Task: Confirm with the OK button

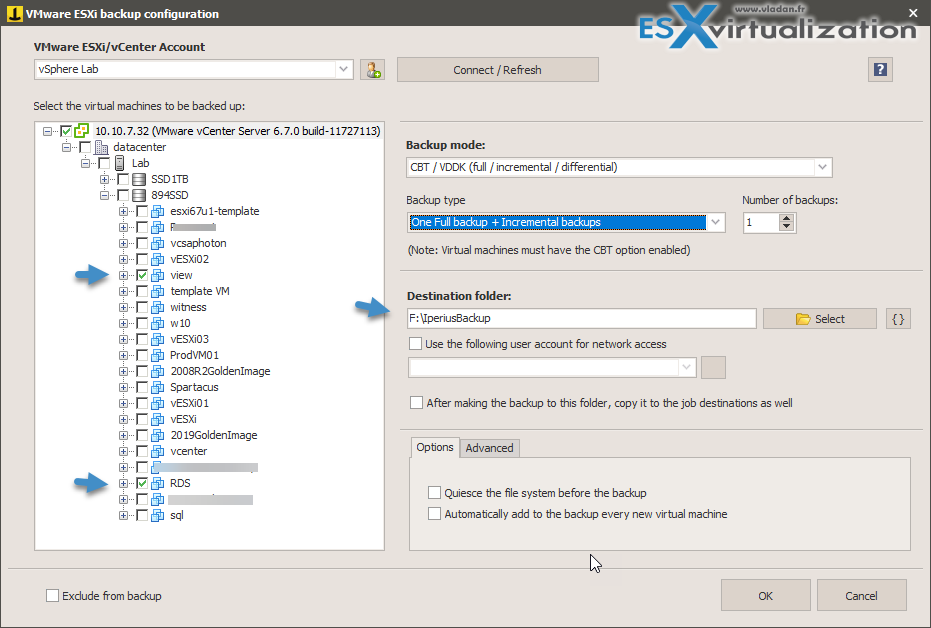Action: [x=765, y=595]
